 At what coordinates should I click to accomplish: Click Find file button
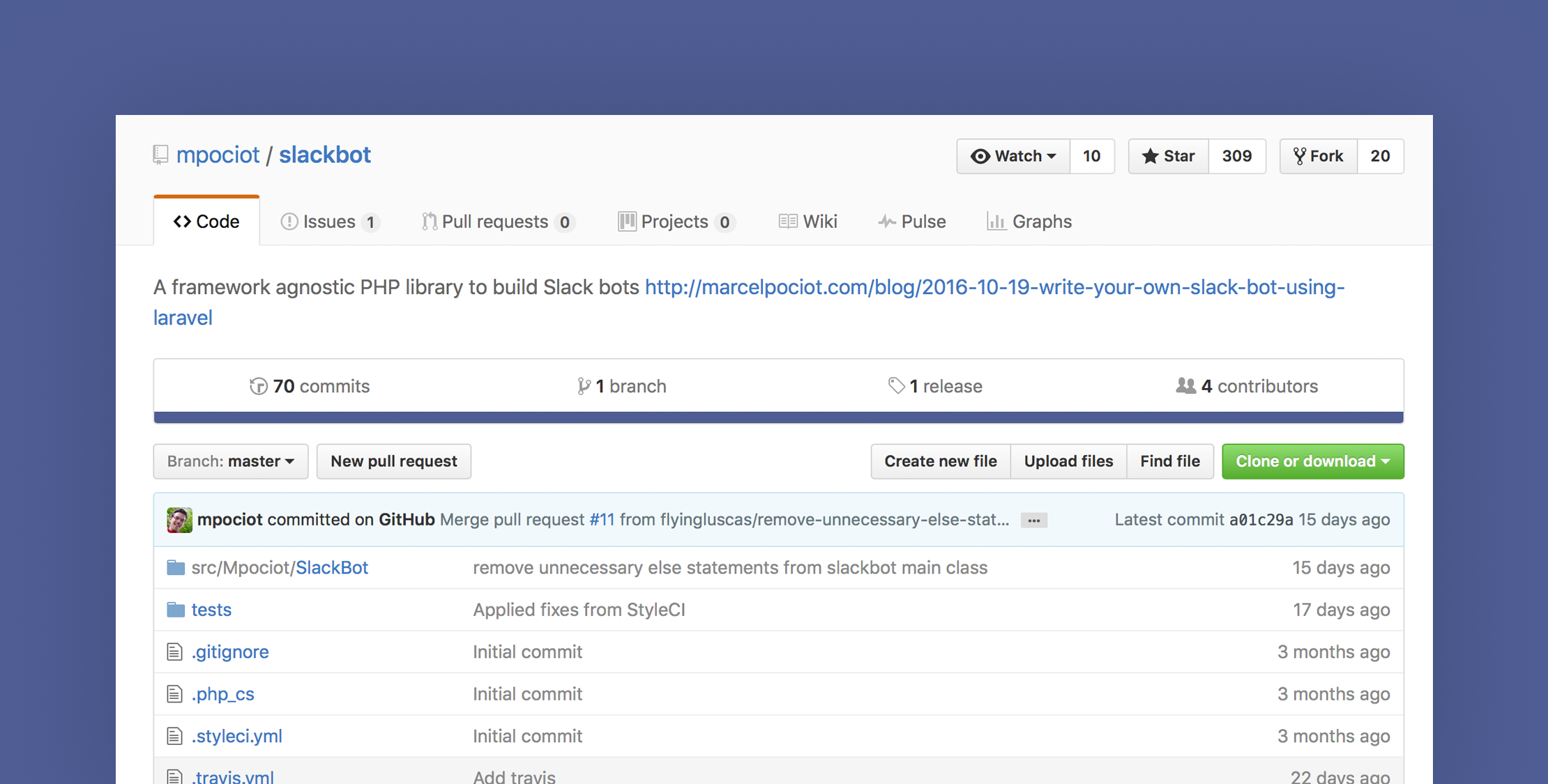[x=1170, y=461]
